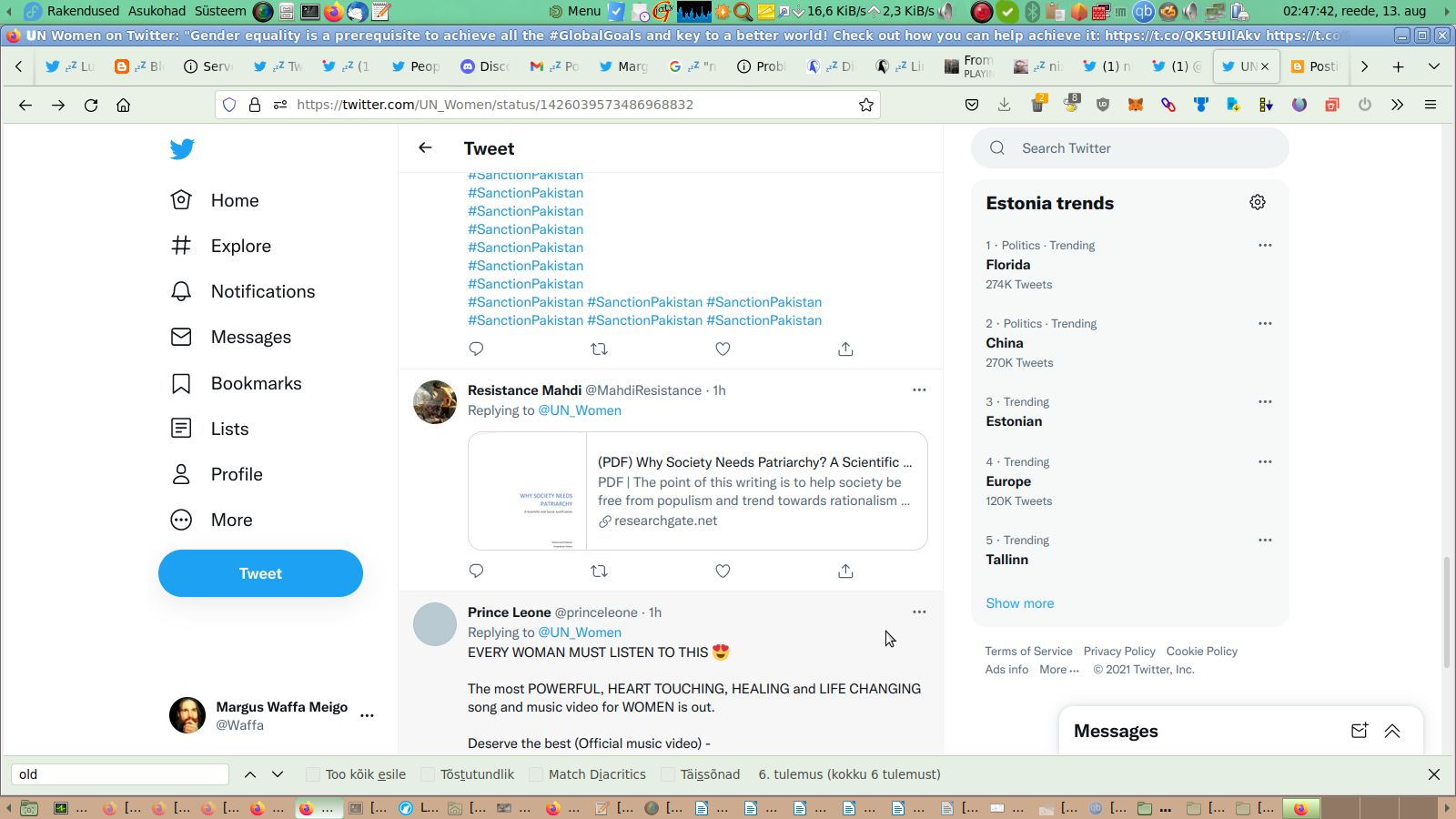This screenshot has width=1456, height=819.
Task: Like Resistance Mahdi's tweet
Action: (x=723, y=571)
